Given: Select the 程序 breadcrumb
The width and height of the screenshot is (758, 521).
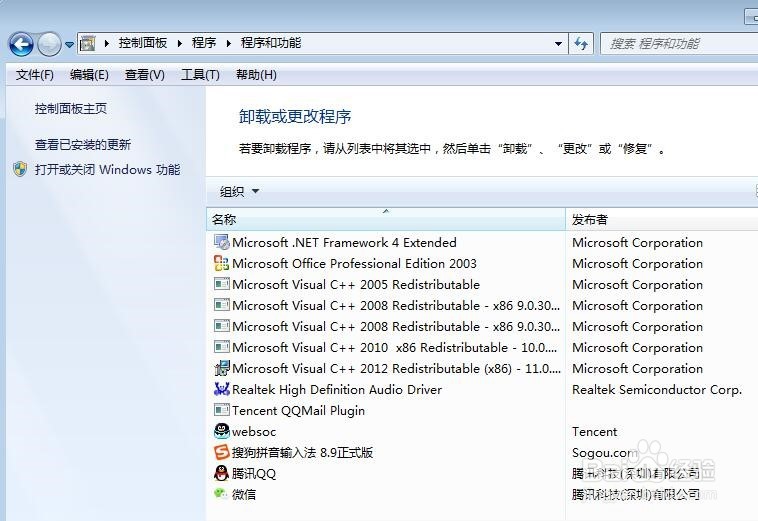Looking at the screenshot, I should coord(204,43).
